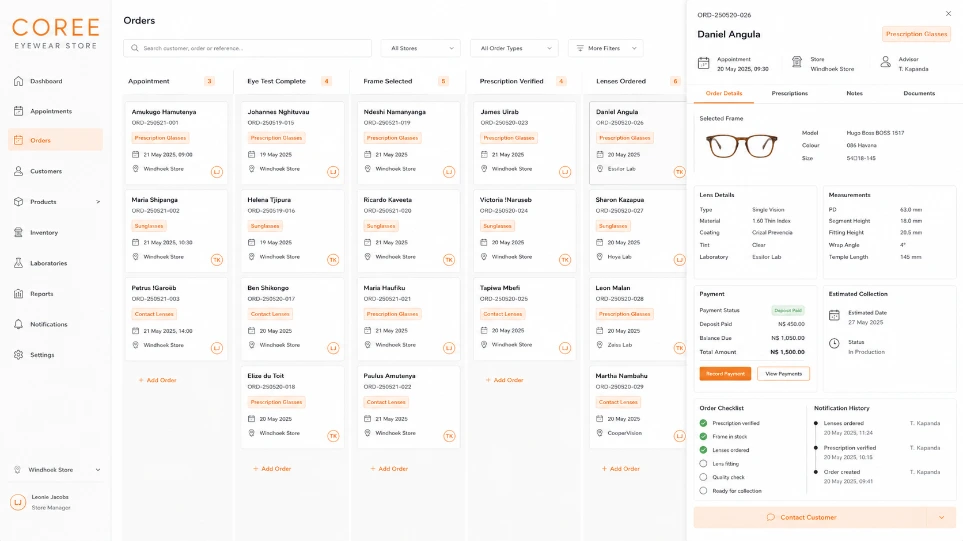Click the Laboratories flask icon
The width and height of the screenshot is (963, 541).
pos(18,263)
